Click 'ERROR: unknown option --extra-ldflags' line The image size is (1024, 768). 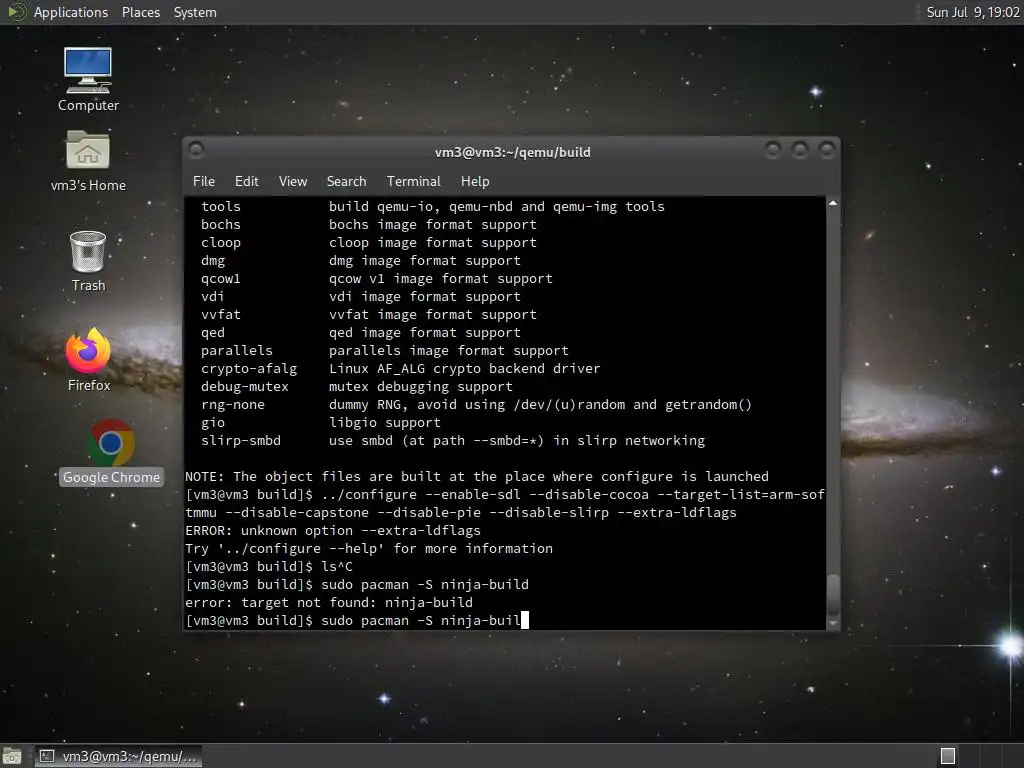pyautogui.click(x=332, y=530)
